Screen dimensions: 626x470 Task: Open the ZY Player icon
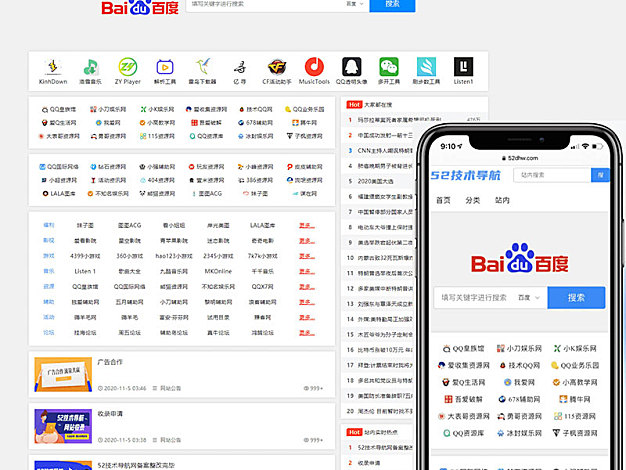coord(128,67)
